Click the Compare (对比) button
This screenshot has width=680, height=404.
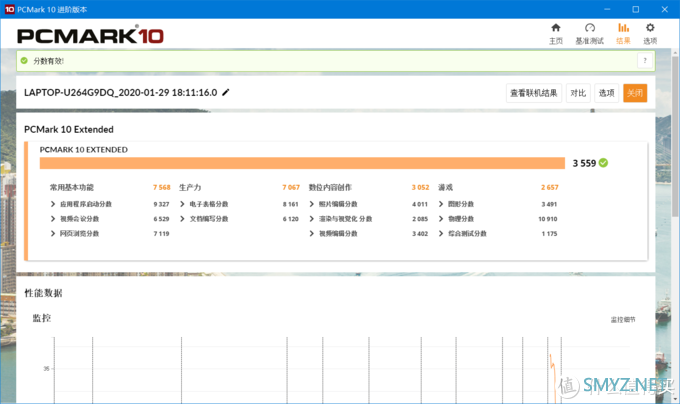(x=578, y=93)
